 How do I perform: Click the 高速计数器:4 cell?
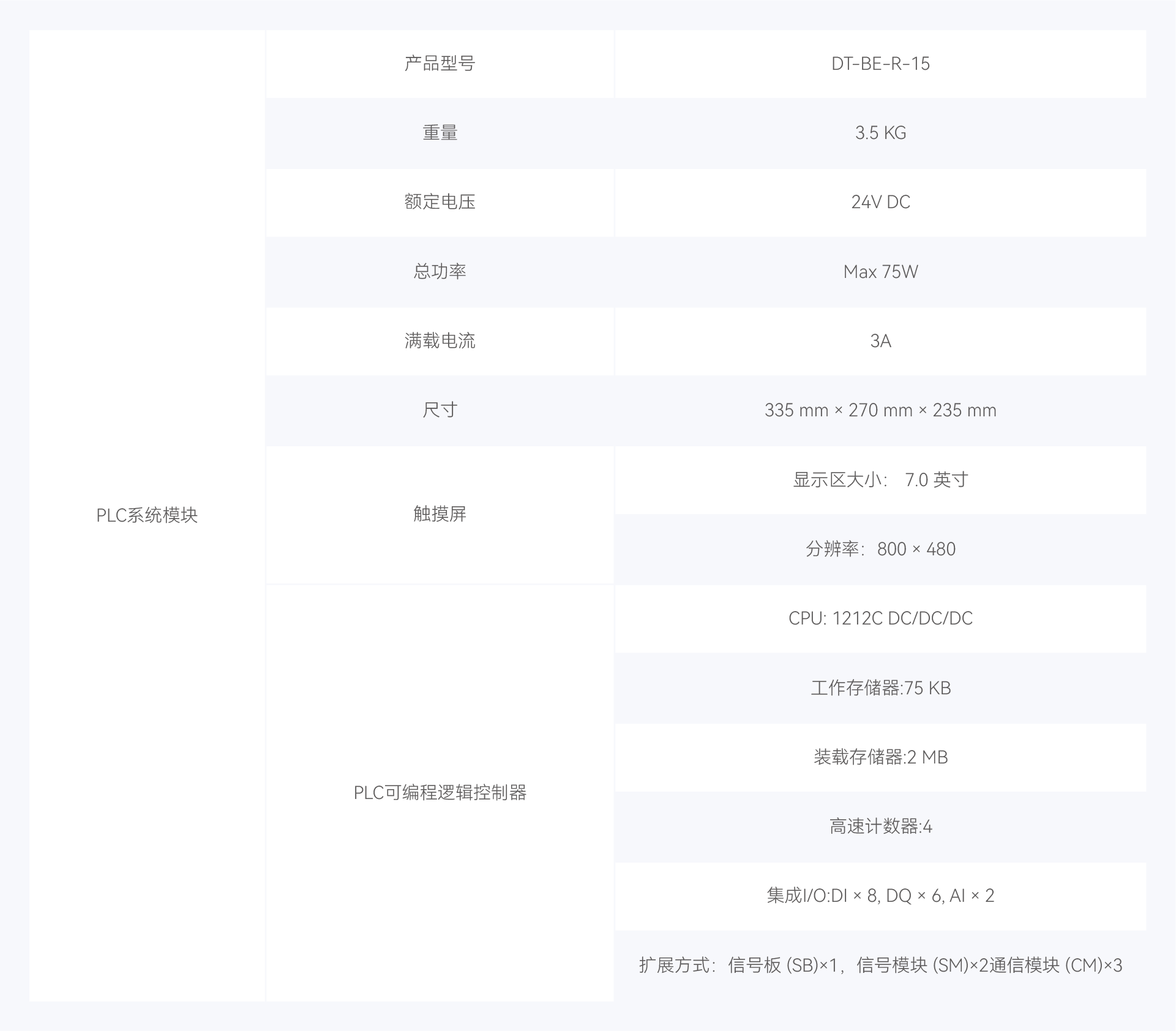[x=880, y=827]
